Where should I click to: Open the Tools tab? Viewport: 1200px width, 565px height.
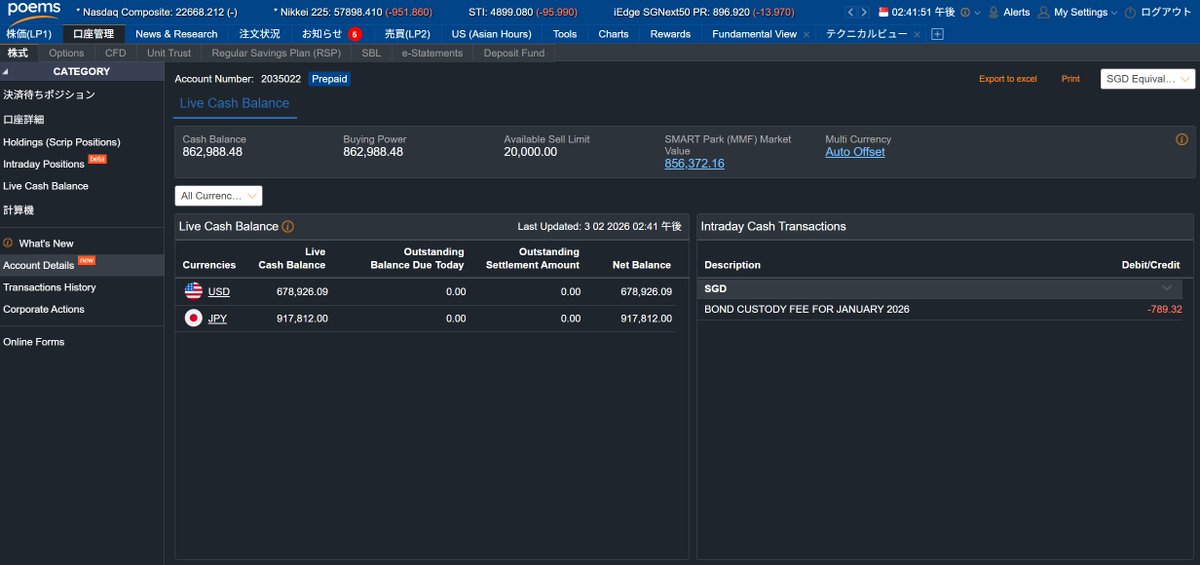(565, 34)
